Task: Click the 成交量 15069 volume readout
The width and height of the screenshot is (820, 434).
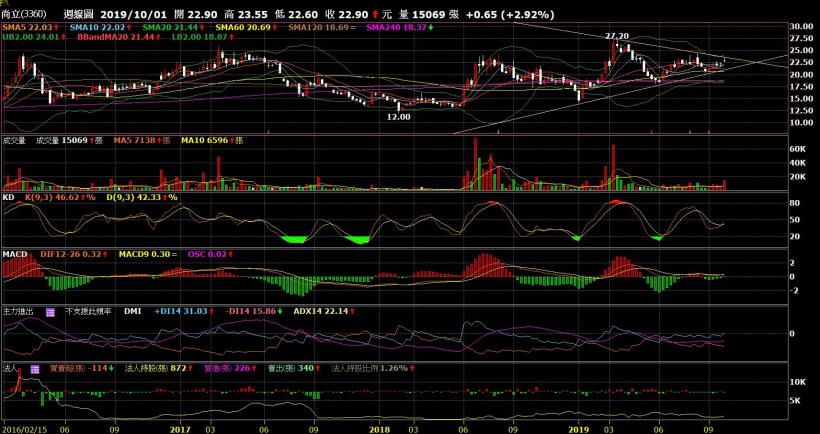Action: coord(70,140)
